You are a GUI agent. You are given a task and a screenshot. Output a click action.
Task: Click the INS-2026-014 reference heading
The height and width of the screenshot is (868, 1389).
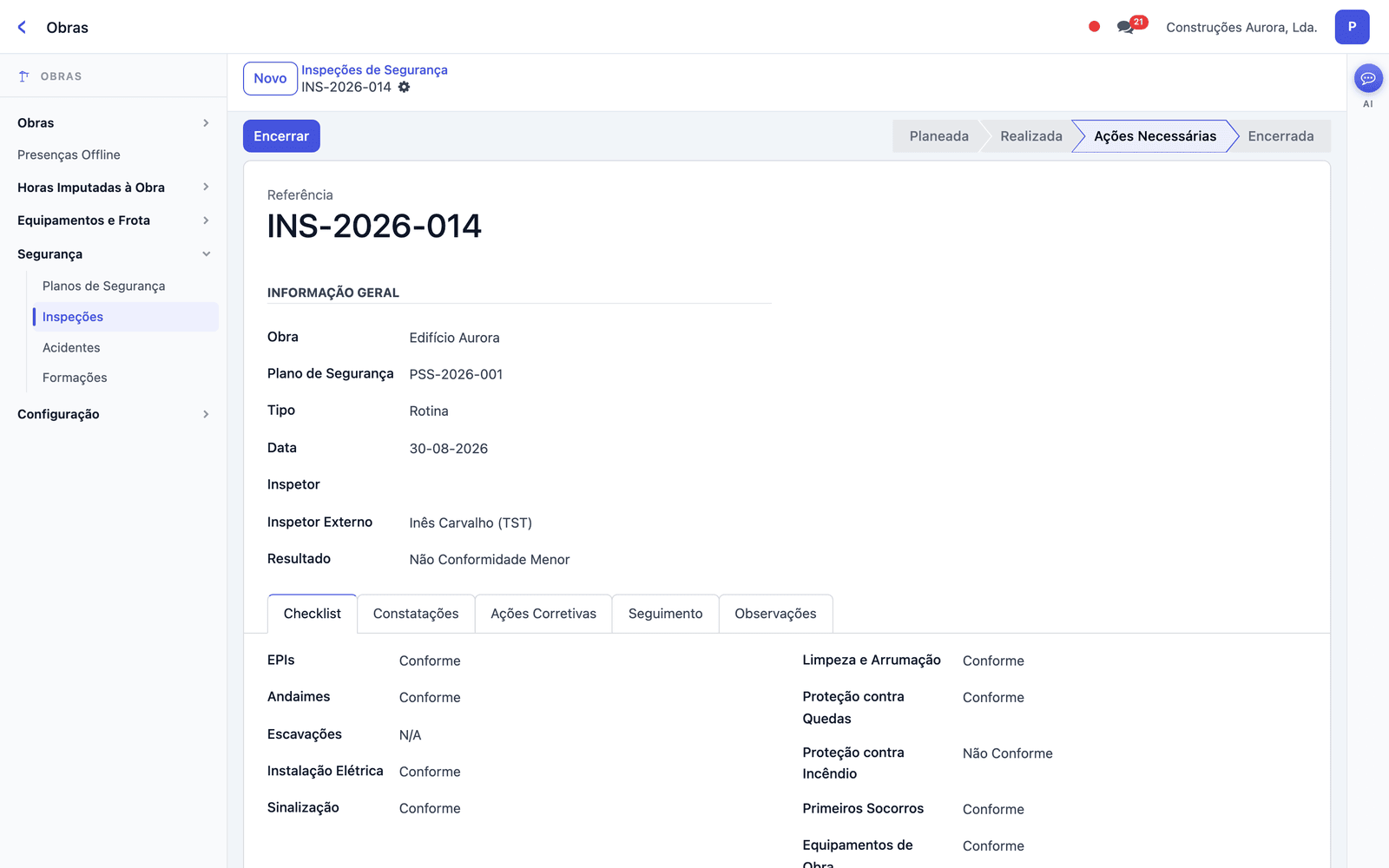pyautogui.click(x=374, y=227)
